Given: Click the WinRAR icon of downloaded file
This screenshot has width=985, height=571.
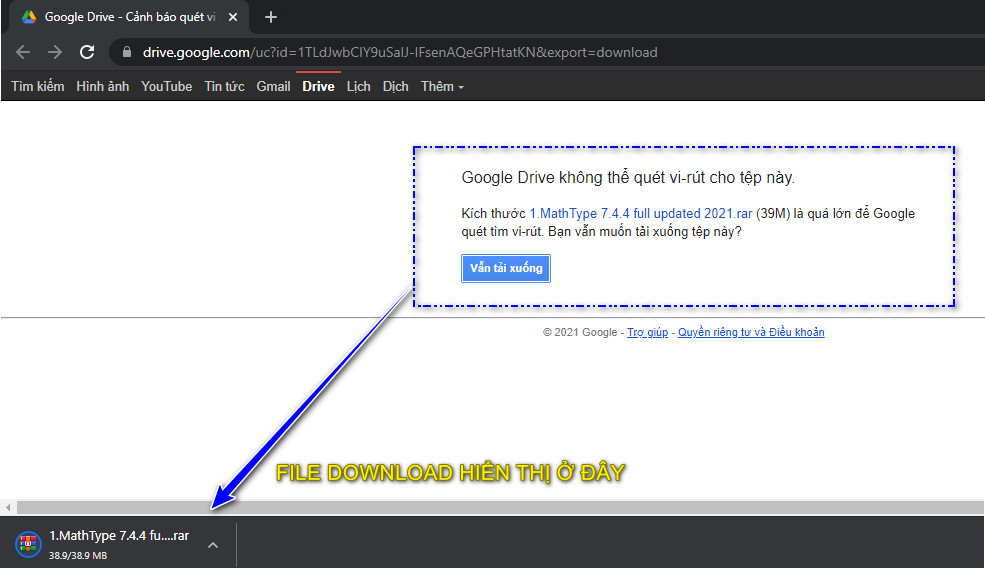Looking at the screenshot, I should [28, 544].
